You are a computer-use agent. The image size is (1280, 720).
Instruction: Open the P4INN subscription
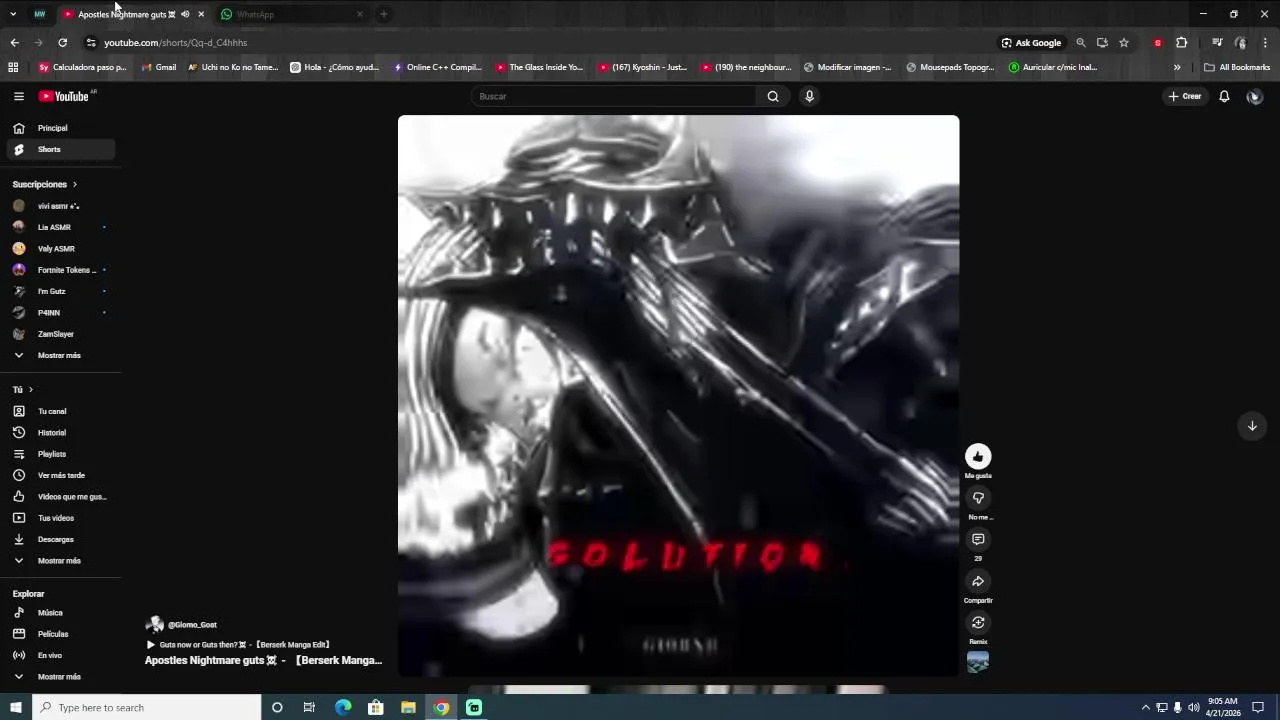click(x=61, y=312)
